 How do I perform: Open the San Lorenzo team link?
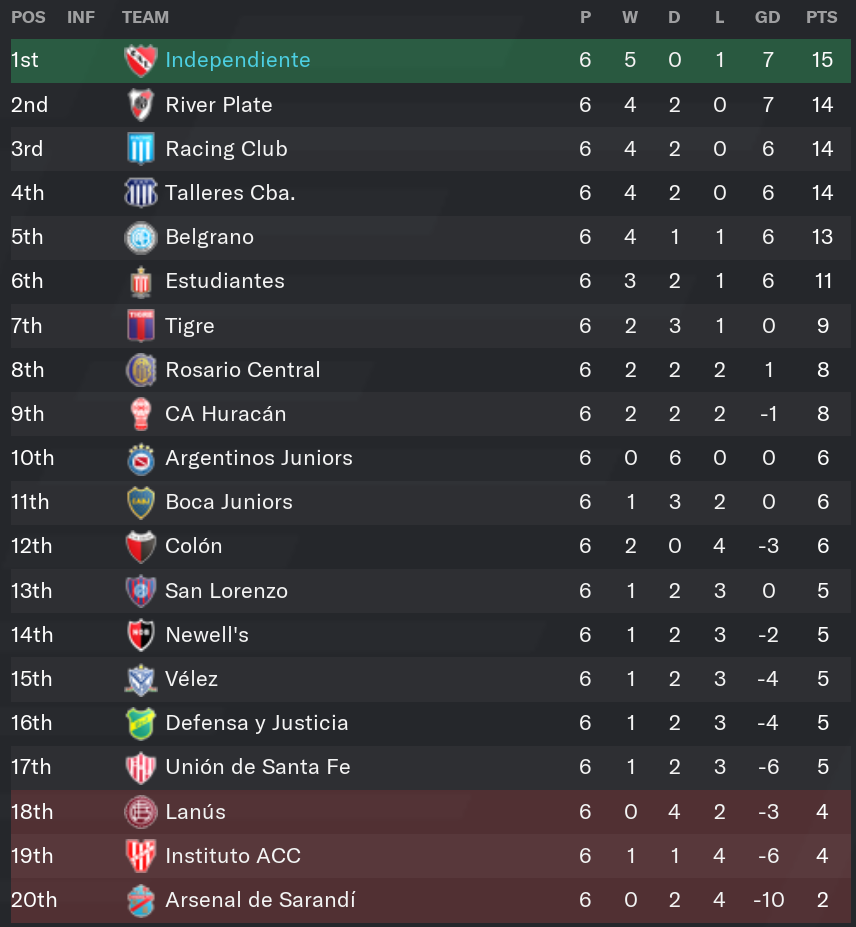coord(226,591)
